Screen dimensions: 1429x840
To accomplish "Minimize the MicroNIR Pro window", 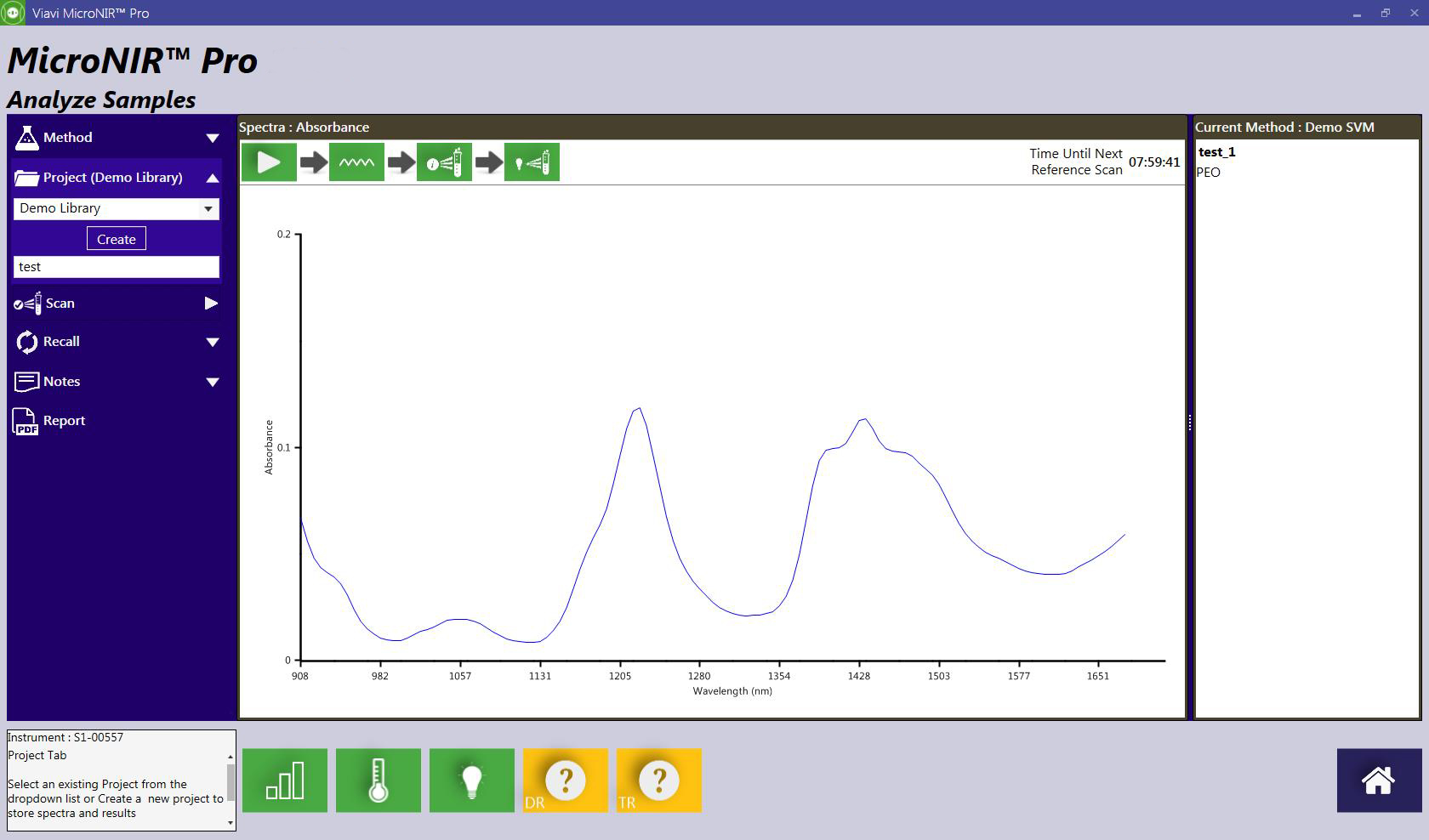I will 1357,14.
